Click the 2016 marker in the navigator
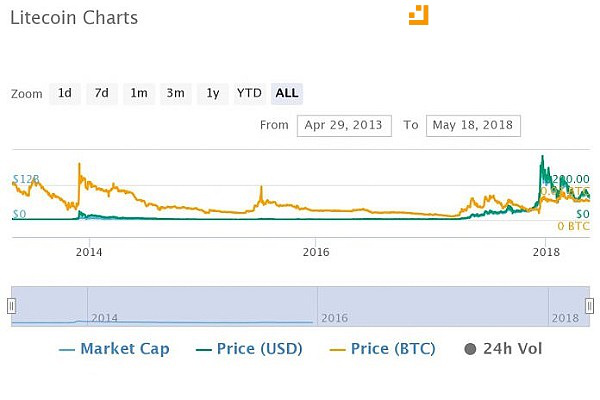Screen dimensions: 600x400 click(x=333, y=317)
